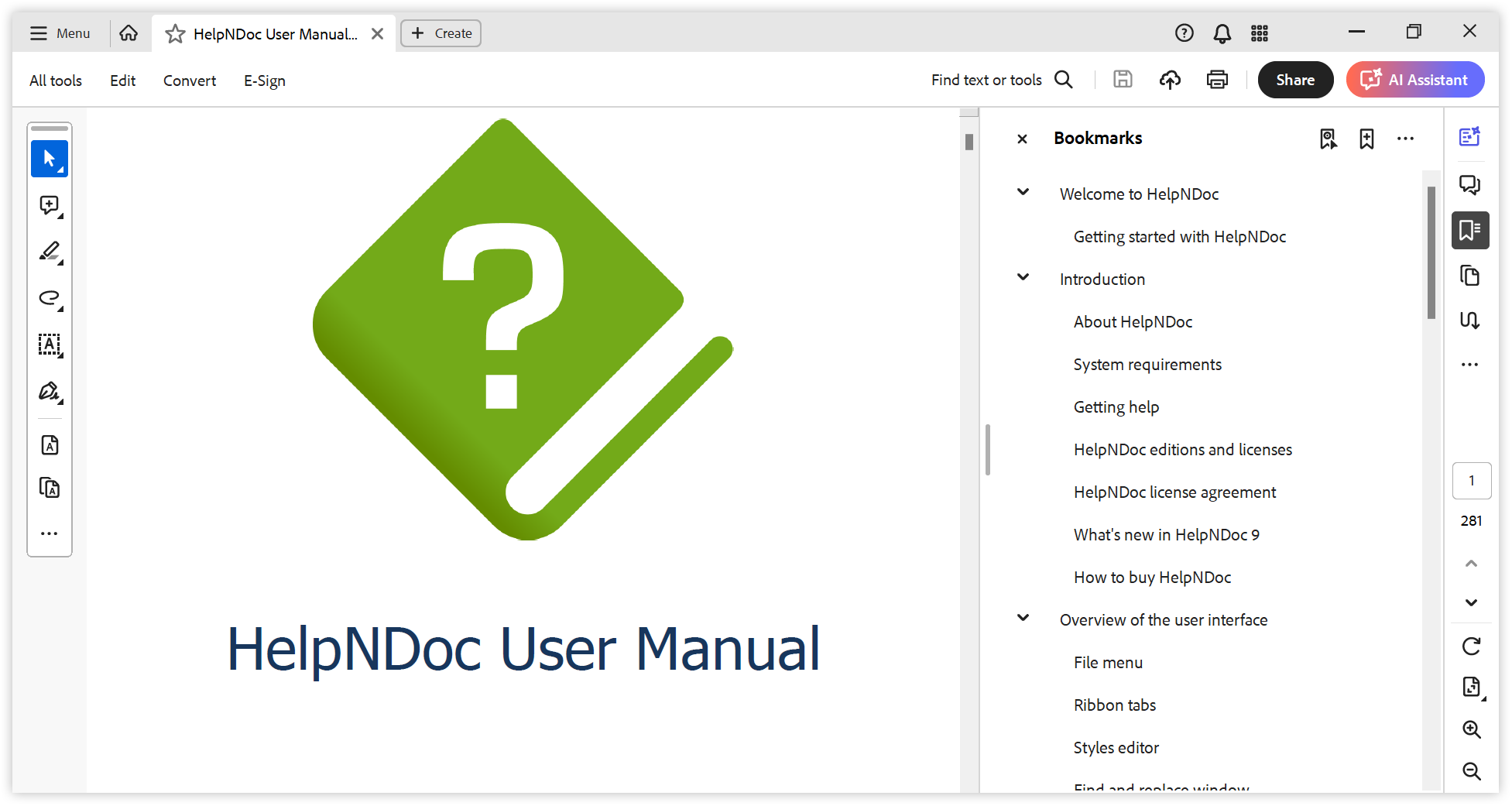
Task: Click the Share button
Action: tap(1295, 80)
